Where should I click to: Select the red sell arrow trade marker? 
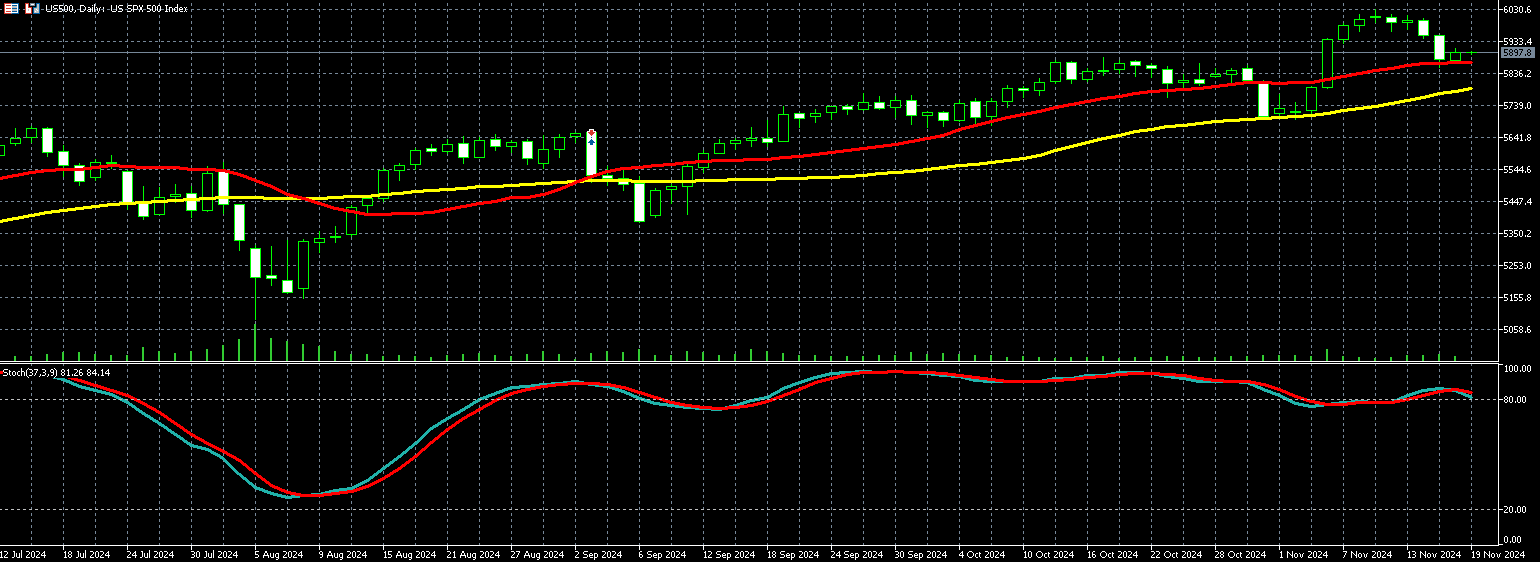click(x=591, y=133)
